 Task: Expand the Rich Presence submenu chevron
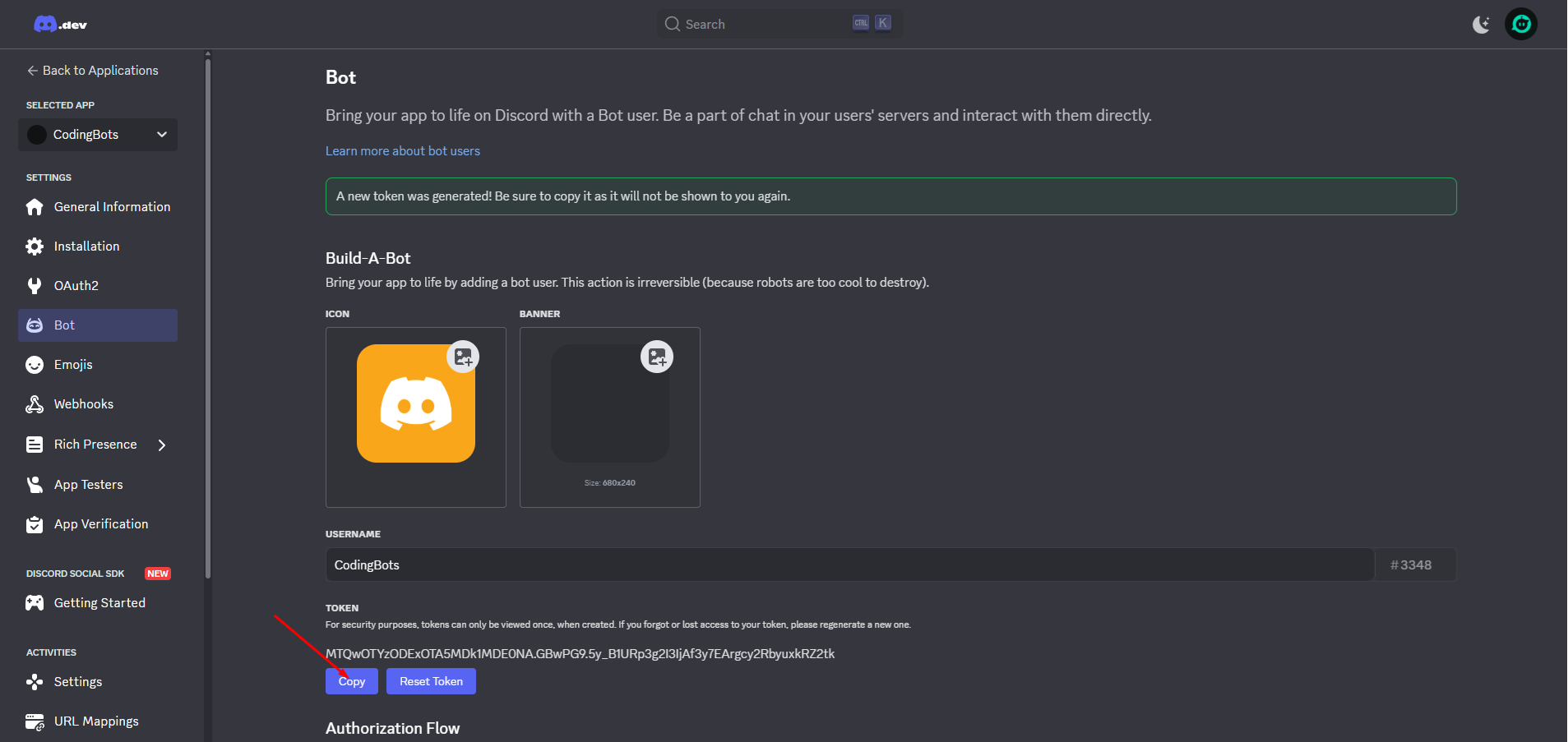[162, 445]
